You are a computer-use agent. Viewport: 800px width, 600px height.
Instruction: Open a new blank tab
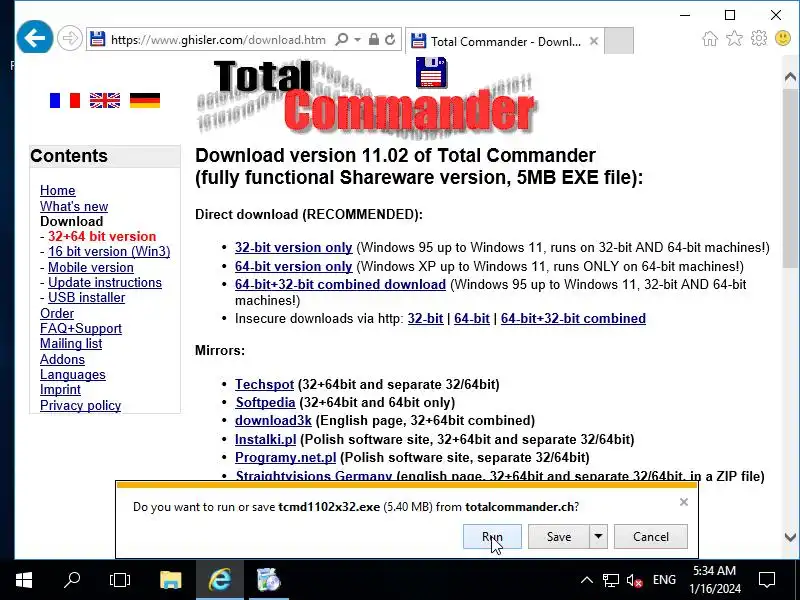619,41
